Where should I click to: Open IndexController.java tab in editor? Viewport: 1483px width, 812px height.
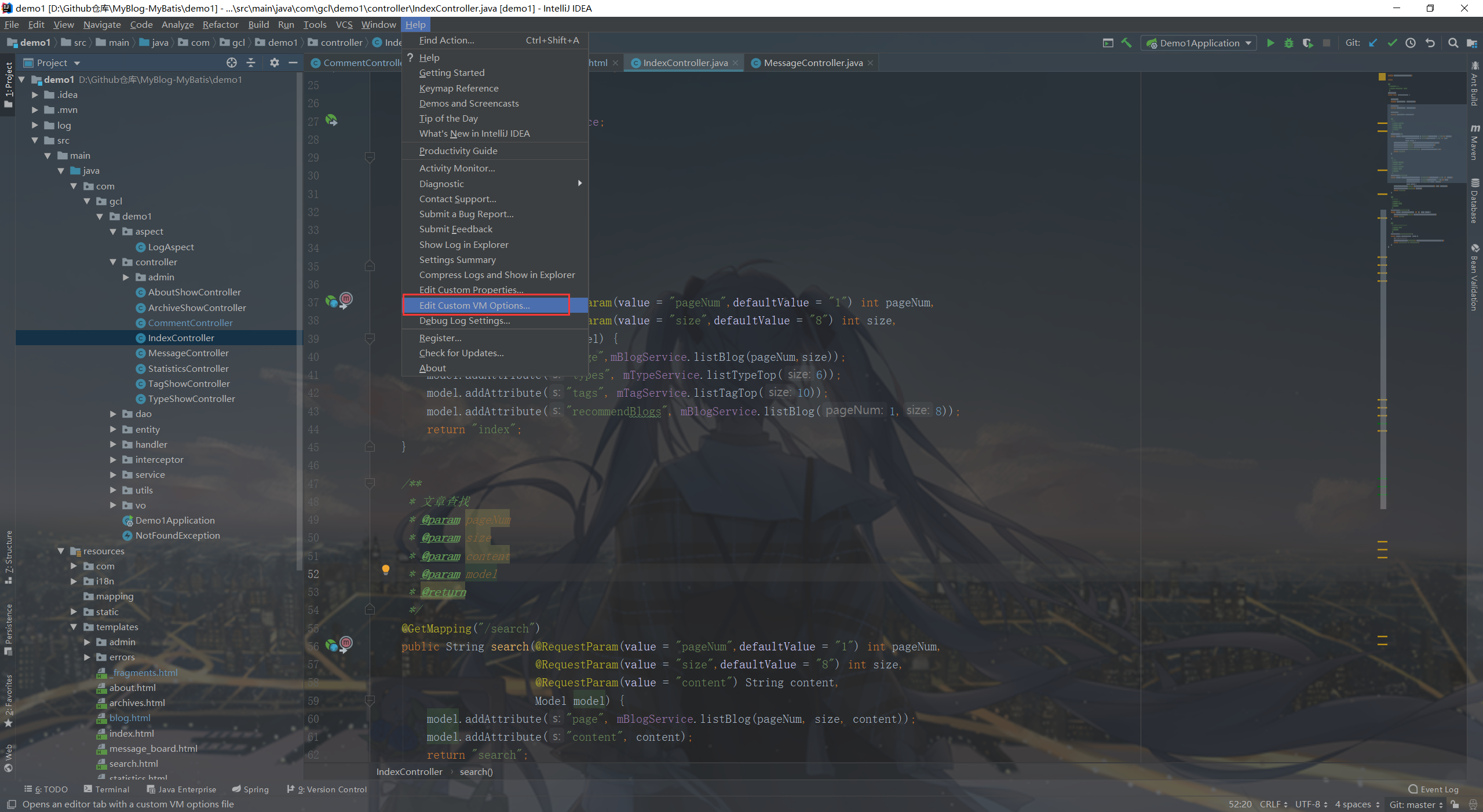point(684,62)
